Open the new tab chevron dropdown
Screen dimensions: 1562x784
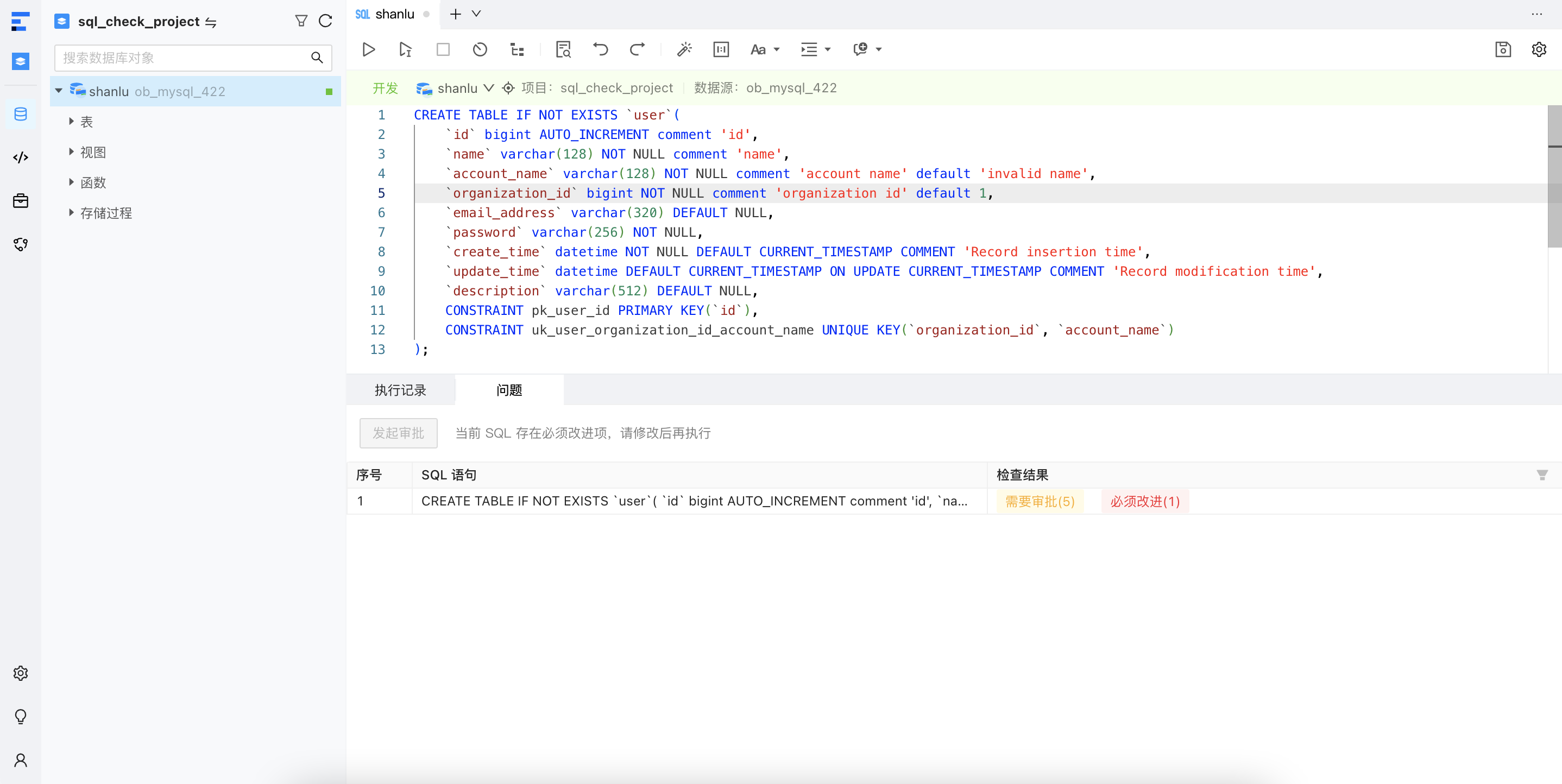477,14
